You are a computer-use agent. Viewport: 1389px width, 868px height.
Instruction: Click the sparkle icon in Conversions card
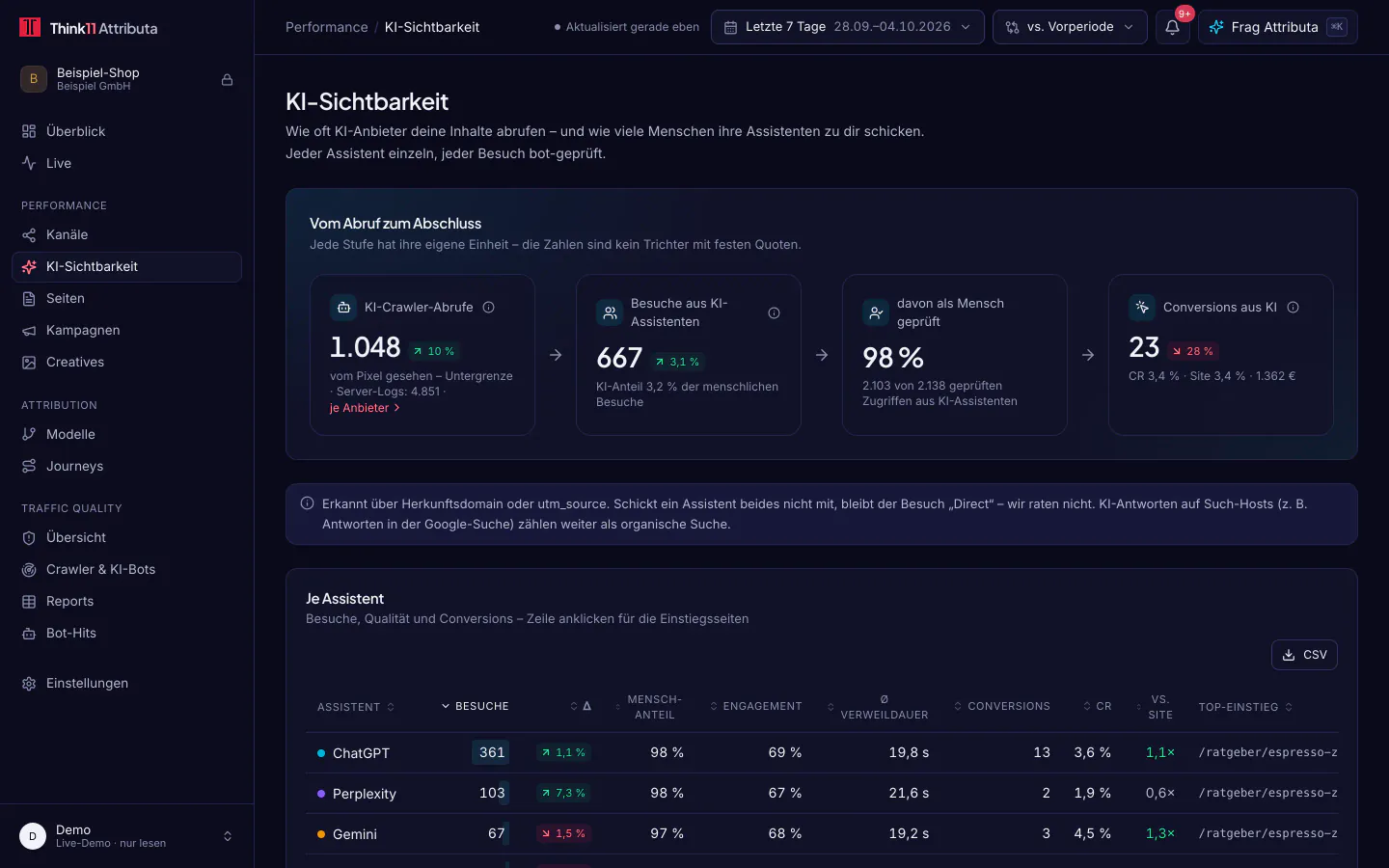point(1142,308)
